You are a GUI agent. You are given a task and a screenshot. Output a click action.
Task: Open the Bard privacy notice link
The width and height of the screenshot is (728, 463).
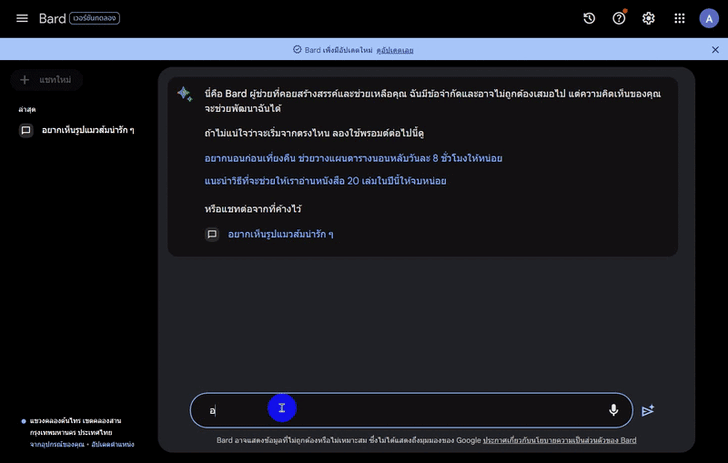pos(559,440)
